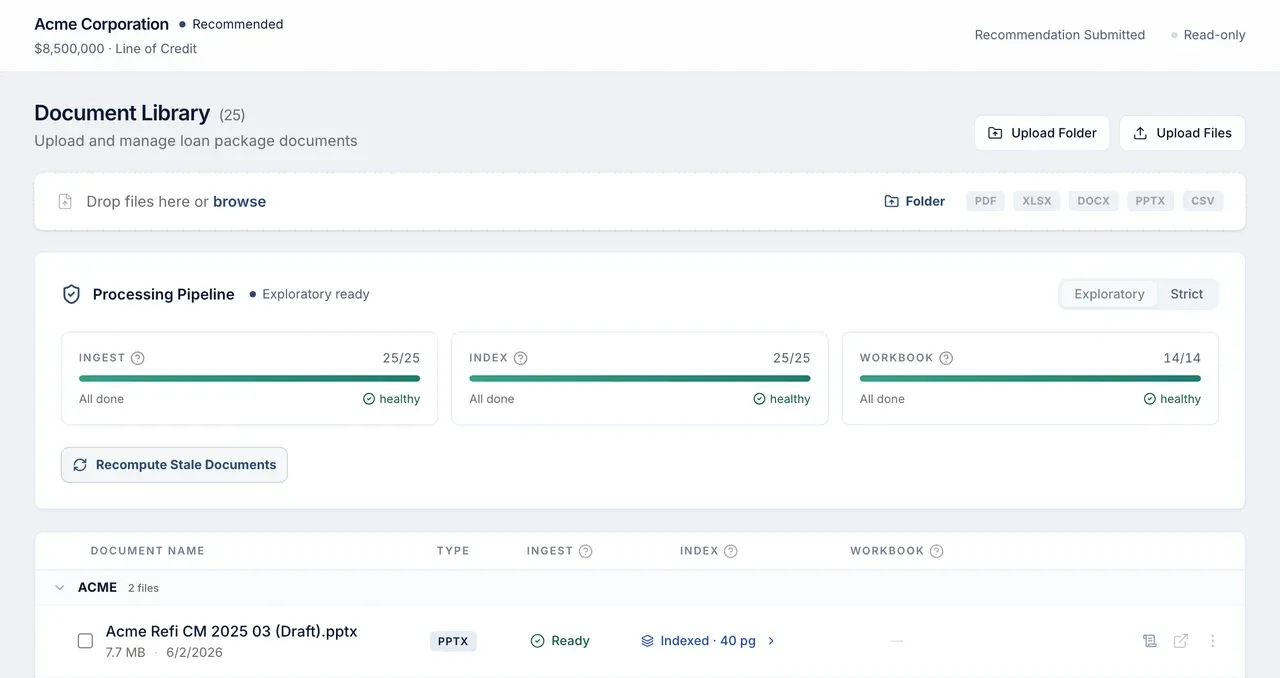1280x678 pixels.
Task: Select the PDF file type badge
Action: point(985,201)
